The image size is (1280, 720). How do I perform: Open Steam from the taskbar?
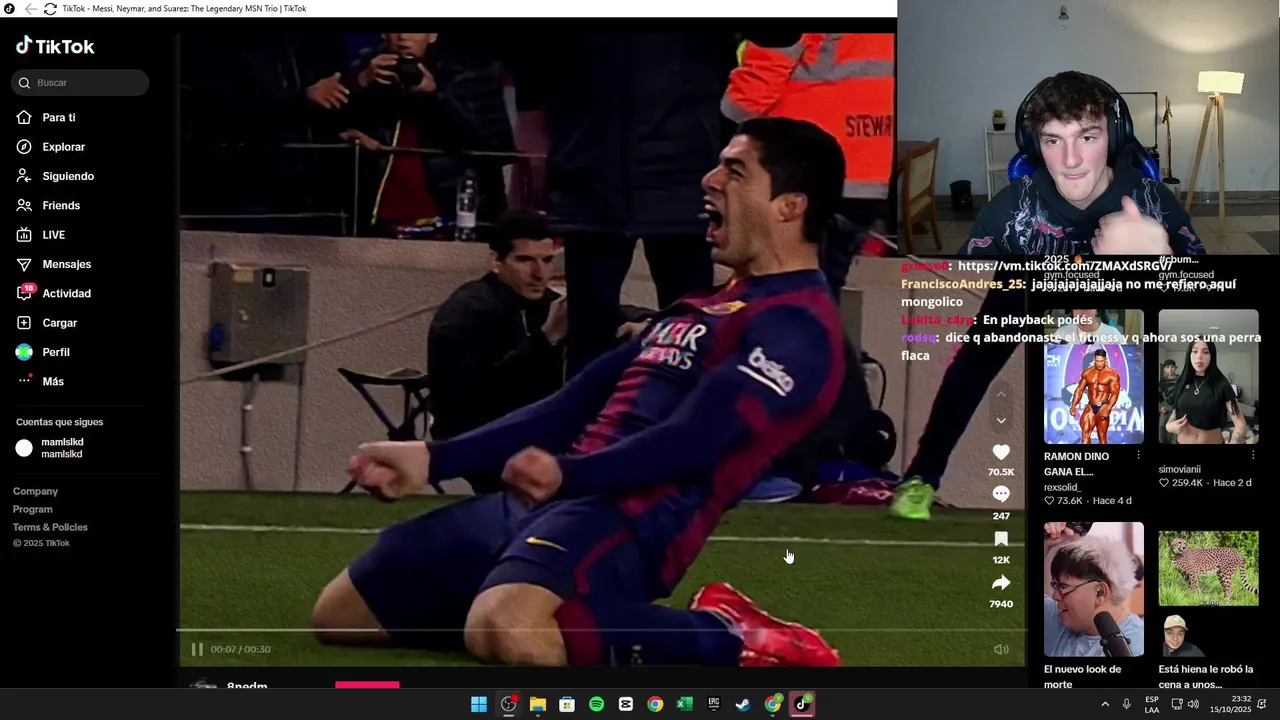click(743, 704)
